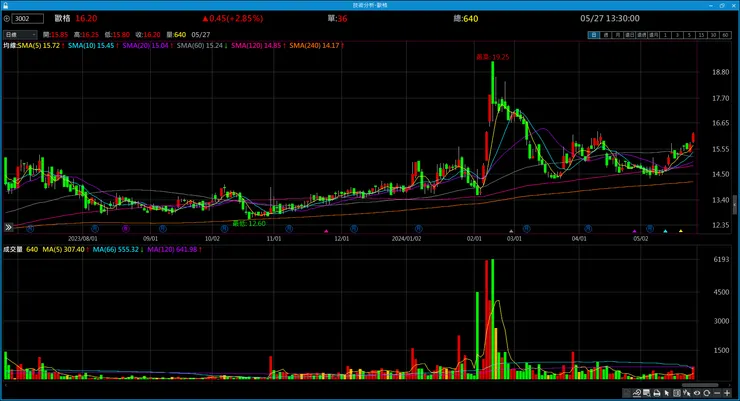This screenshot has height=401, width=740.
Task: Click the stock code field showing 3002
Action: click(x=28, y=18)
